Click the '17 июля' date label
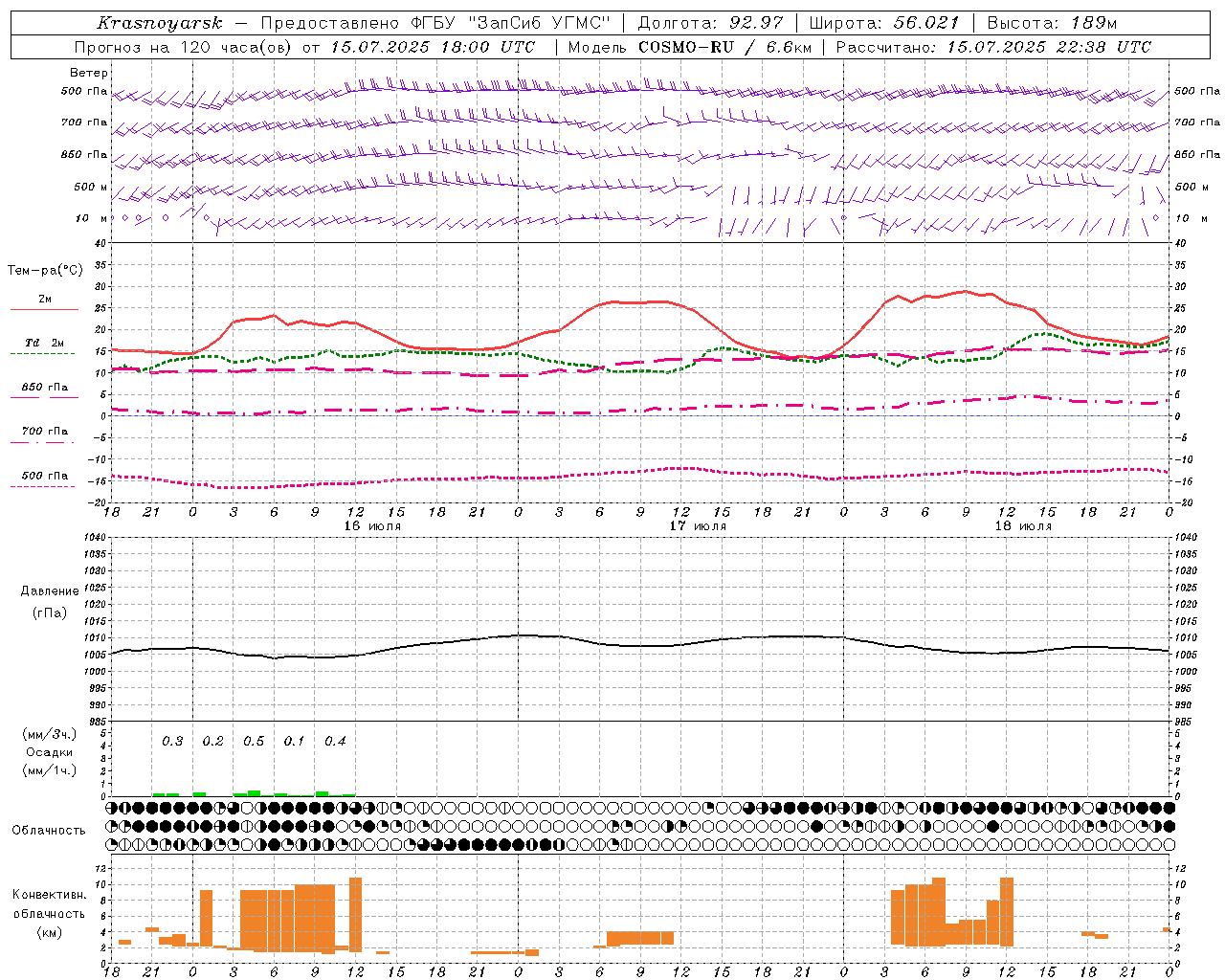 click(x=698, y=526)
